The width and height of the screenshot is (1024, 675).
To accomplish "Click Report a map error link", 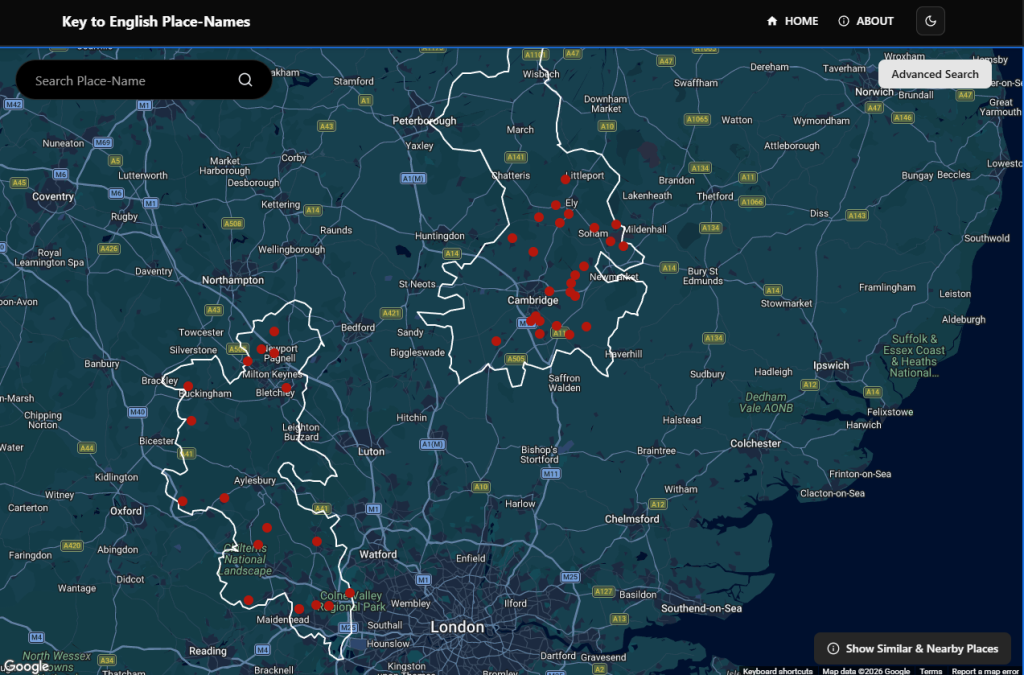I will [x=985, y=671].
